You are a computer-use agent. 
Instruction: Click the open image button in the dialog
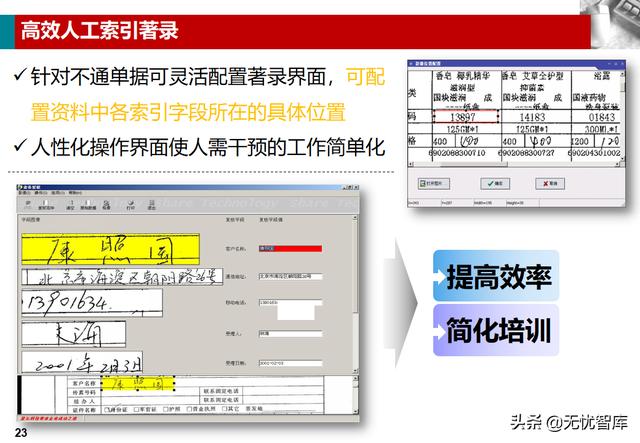(434, 183)
